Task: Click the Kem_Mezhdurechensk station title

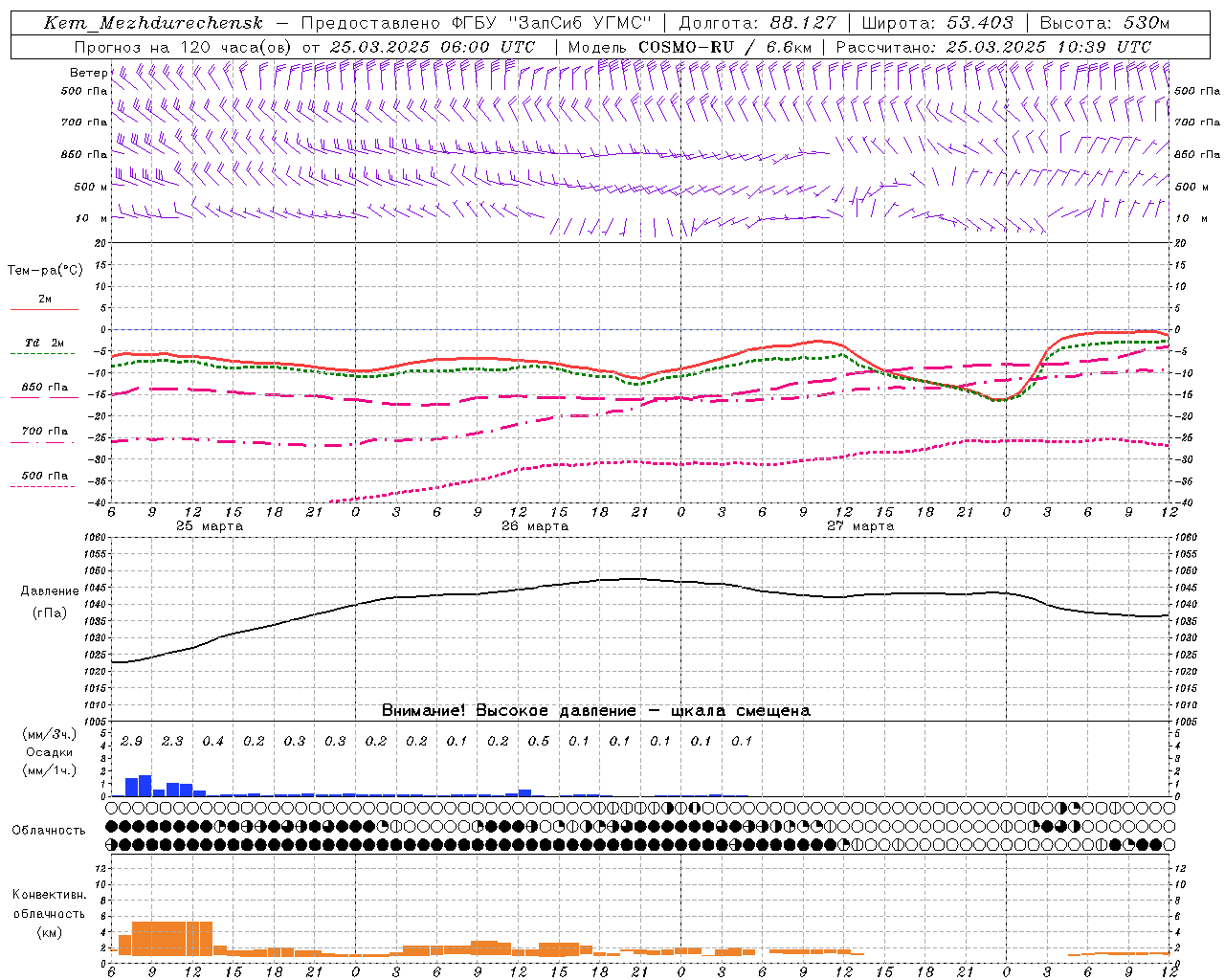Action: point(153,23)
